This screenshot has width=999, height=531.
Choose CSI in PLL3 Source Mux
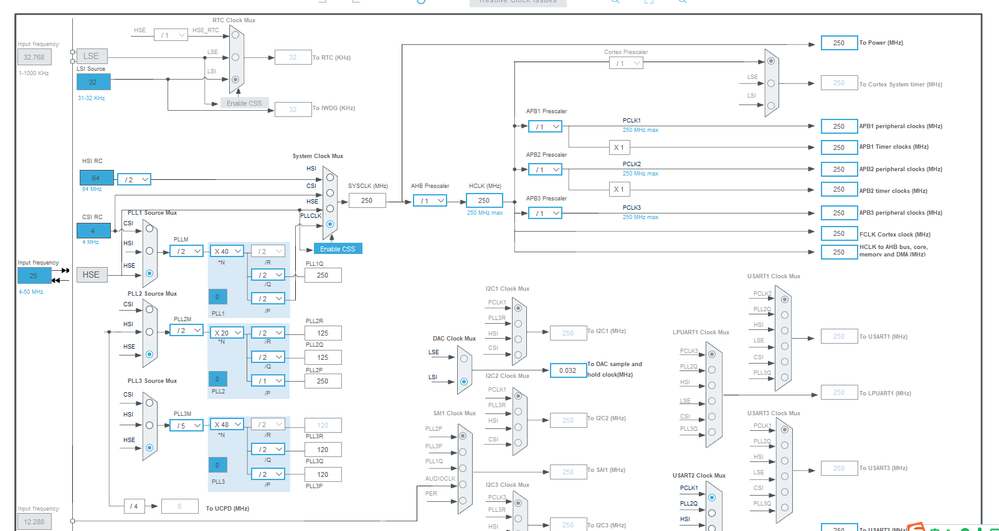click(148, 404)
